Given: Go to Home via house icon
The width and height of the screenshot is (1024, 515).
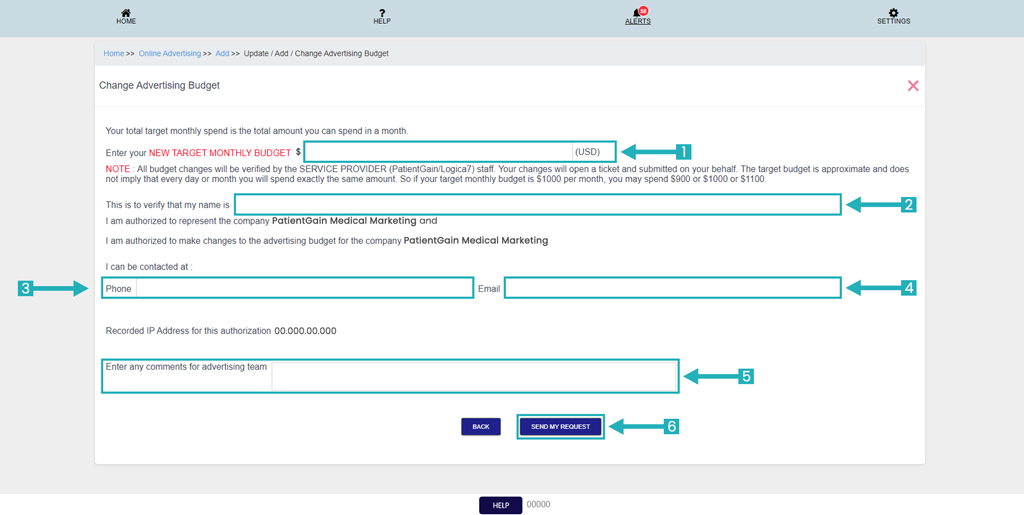Looking at the screenshot, I should pos(126,13).
